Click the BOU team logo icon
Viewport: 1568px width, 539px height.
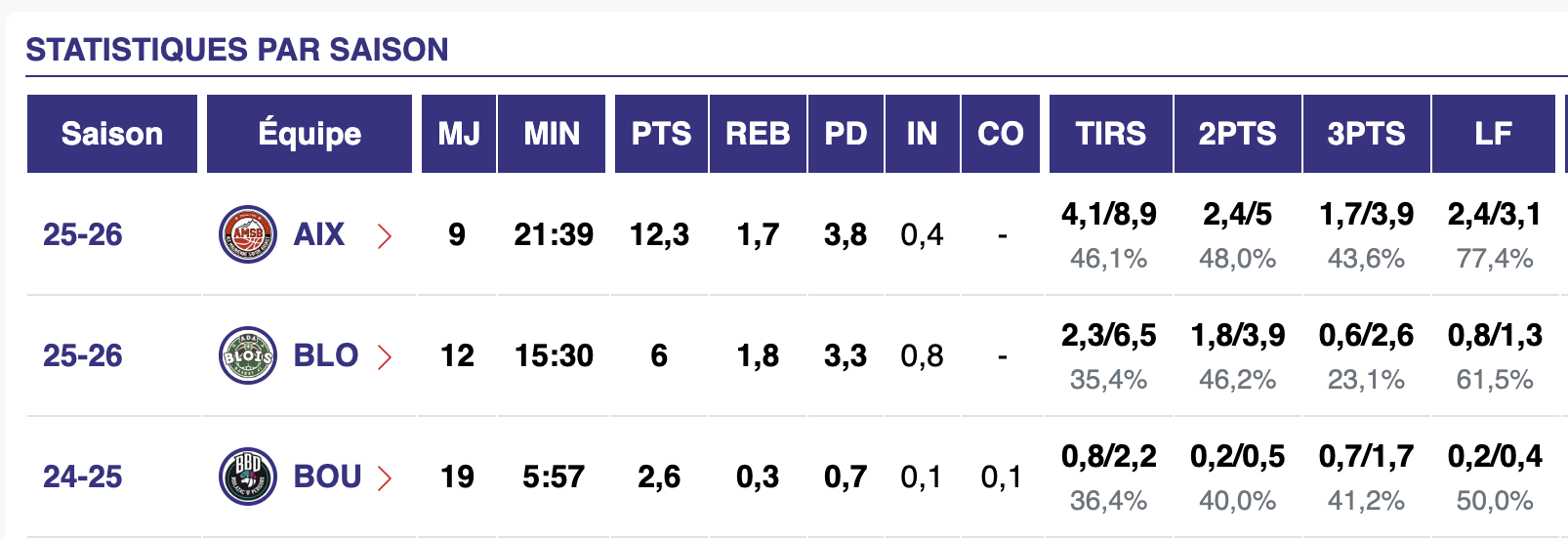click(x=248, y=477)
